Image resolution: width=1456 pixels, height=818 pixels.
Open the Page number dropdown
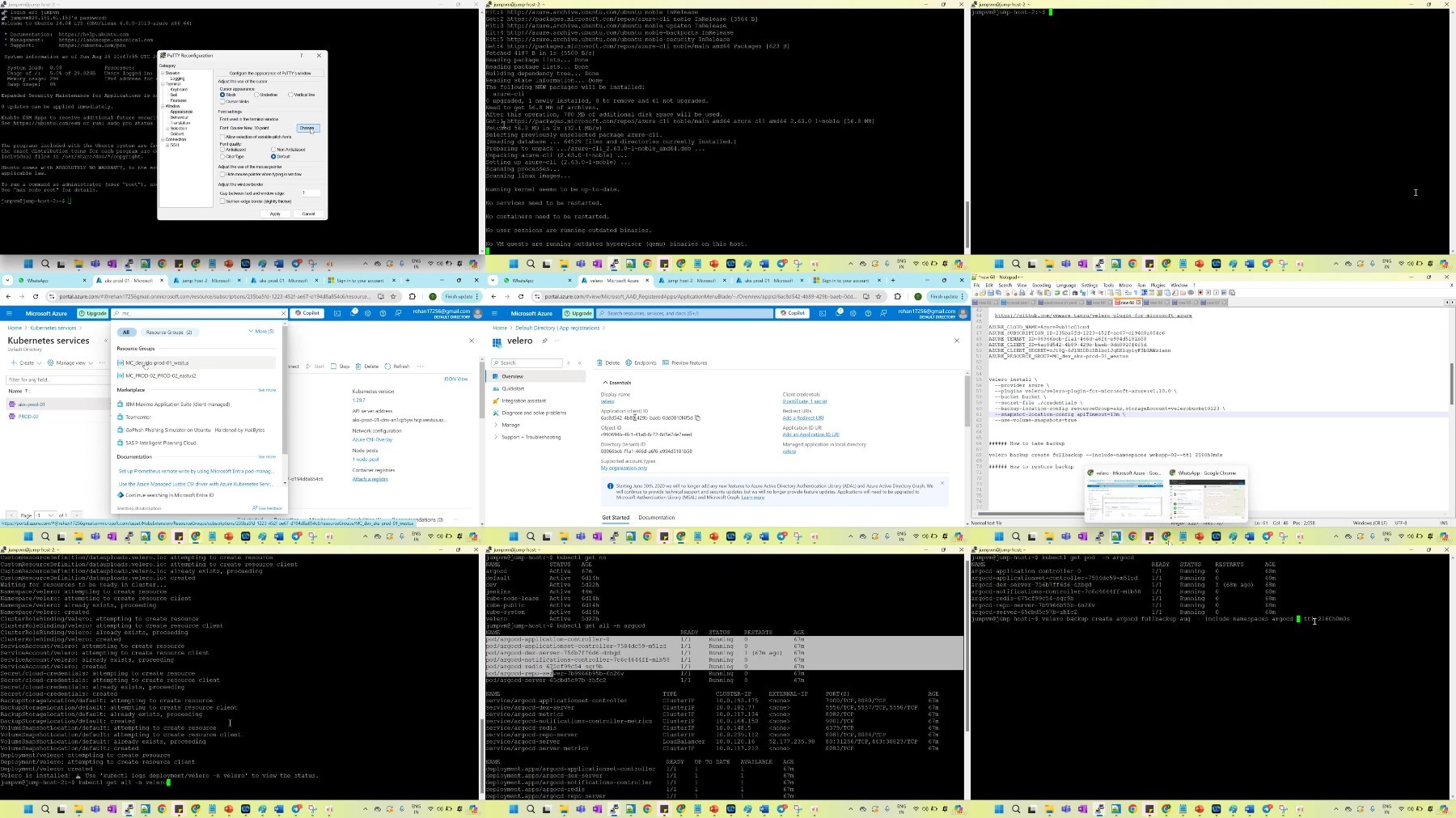pyautogui.click(x=44, y=515)
